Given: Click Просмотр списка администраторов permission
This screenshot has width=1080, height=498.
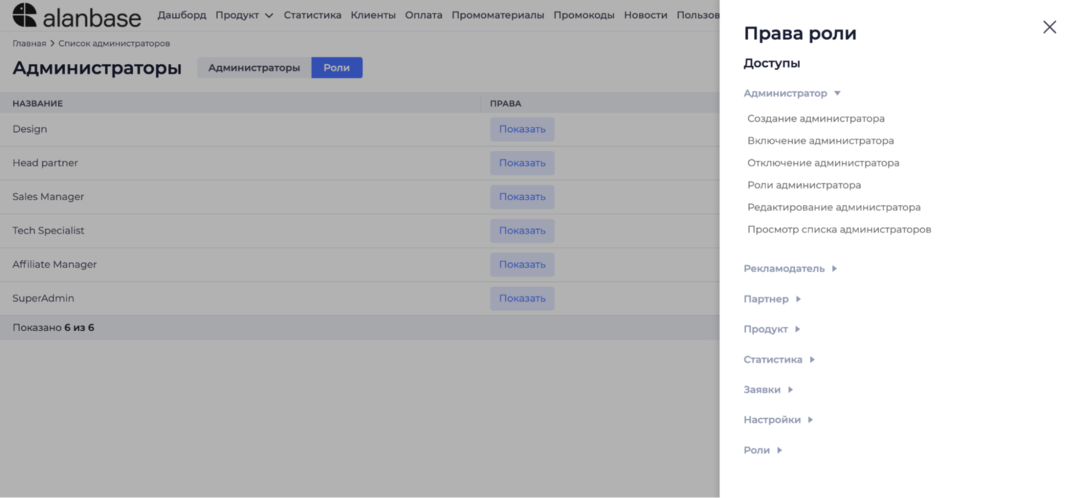Looking at the screenshot, I should [840, 229].
